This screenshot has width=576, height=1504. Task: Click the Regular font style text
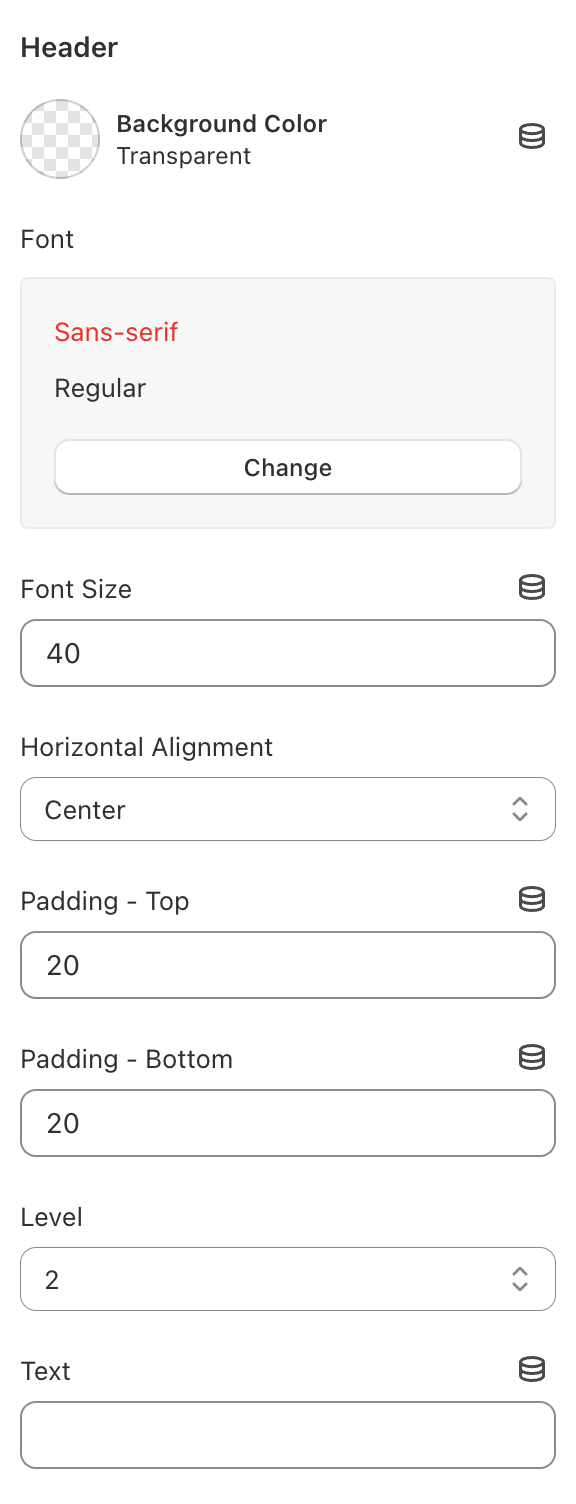[x=100, y=388]
